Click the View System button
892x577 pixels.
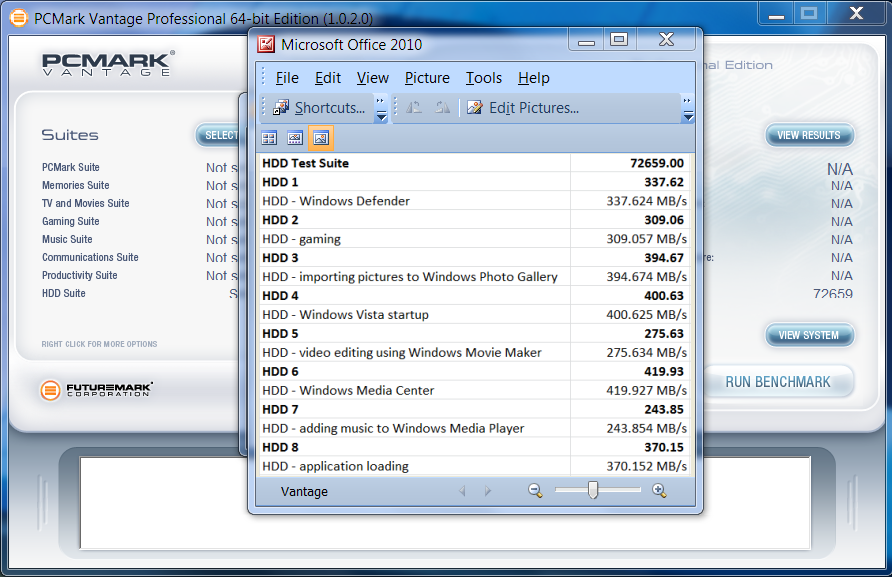pyautogui.click(x=809, y=335)
